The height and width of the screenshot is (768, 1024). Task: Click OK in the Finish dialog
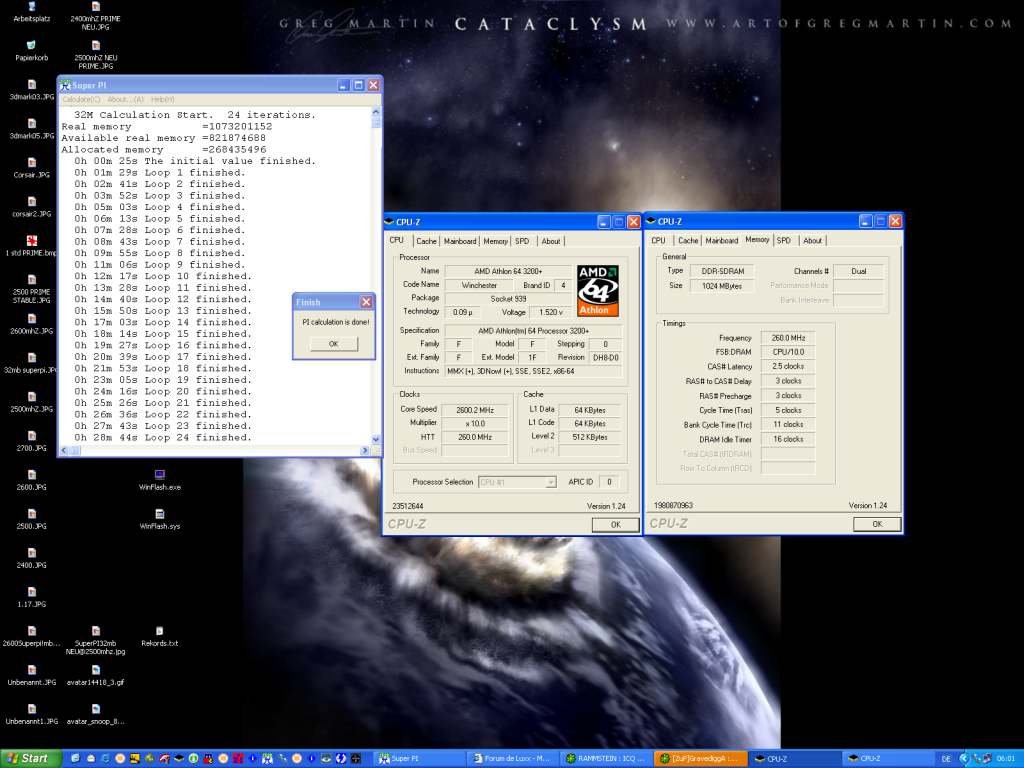click(x=334, y=344)
